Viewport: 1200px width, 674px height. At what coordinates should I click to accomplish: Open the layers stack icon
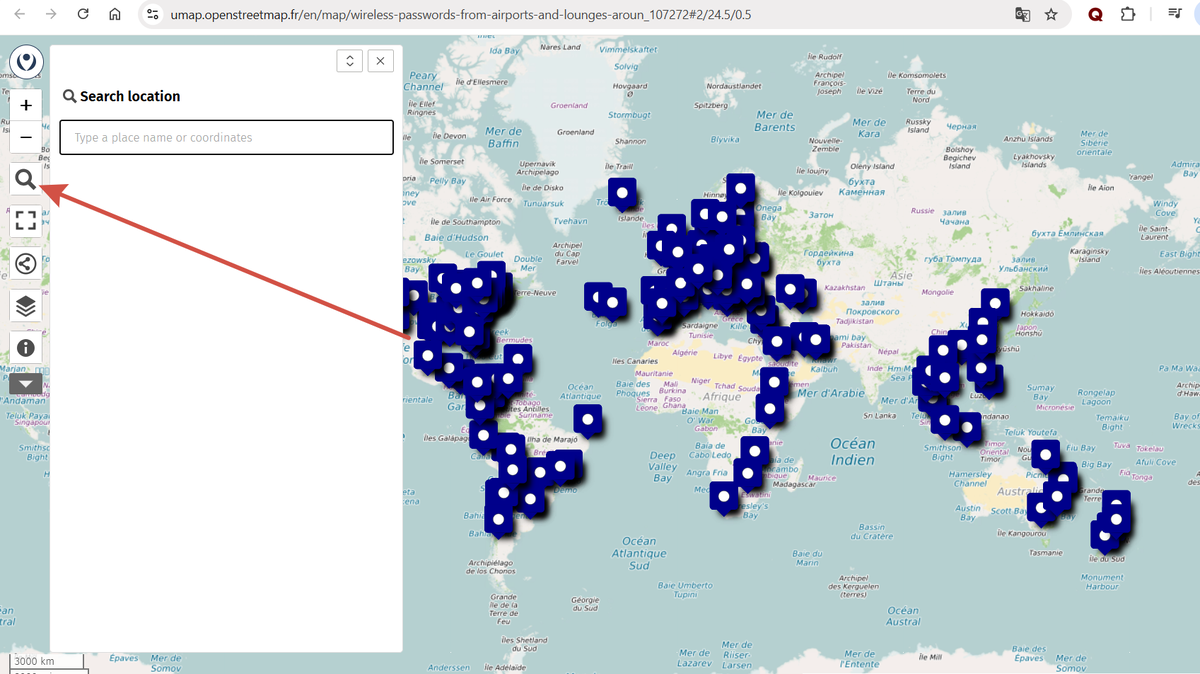click(26, 306)
